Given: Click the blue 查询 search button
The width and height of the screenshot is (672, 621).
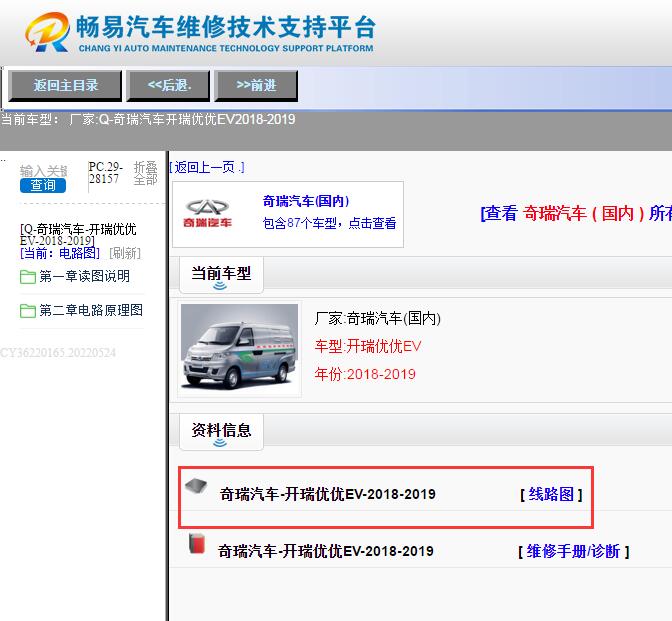Looking at the screenshot, I should pyautogui.click(x=43, y=186).
